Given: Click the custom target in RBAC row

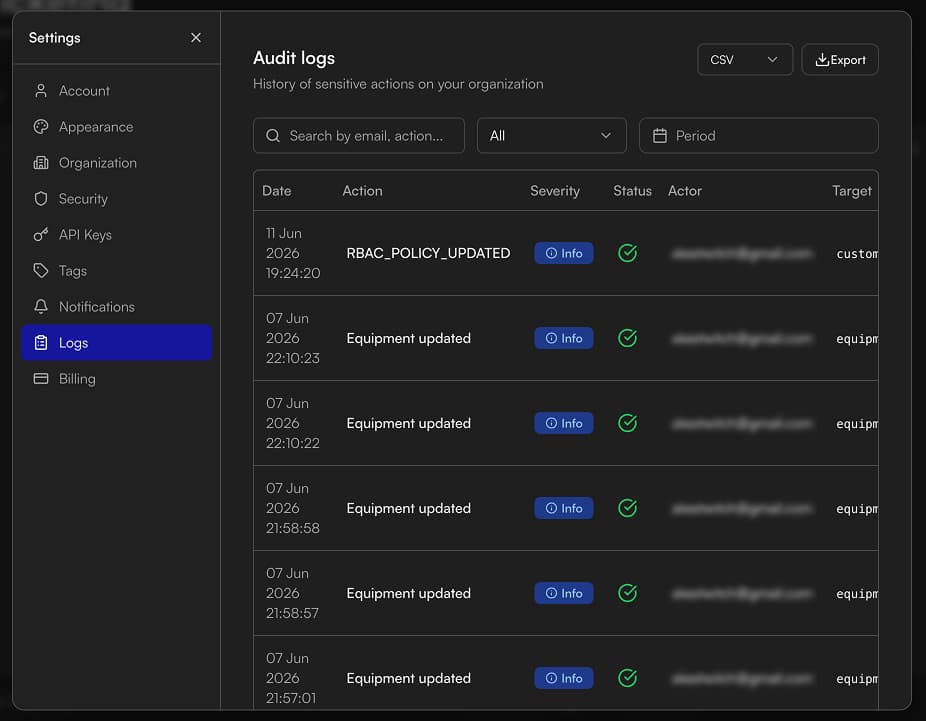Looking at the screenshot, I should [857, 254].
